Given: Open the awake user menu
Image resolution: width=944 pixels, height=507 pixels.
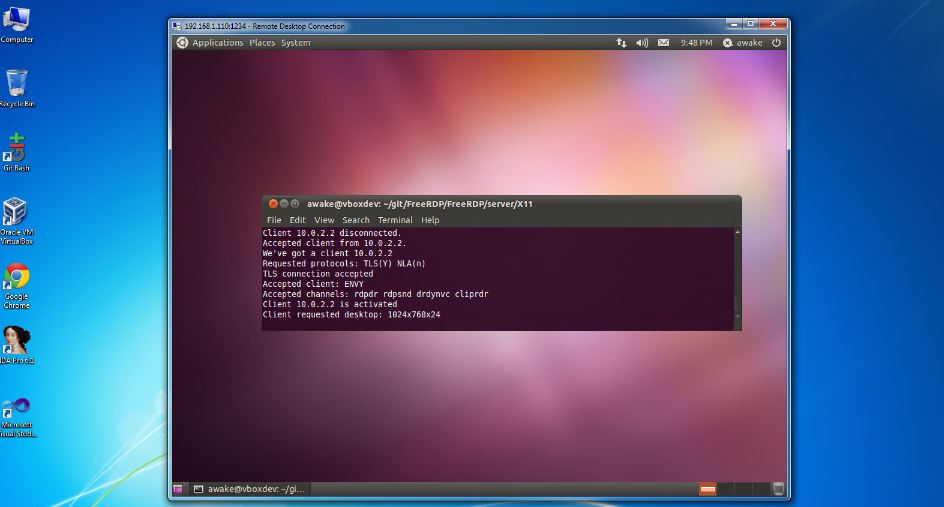Looking at the screenshot, I should tap(742, 43).
